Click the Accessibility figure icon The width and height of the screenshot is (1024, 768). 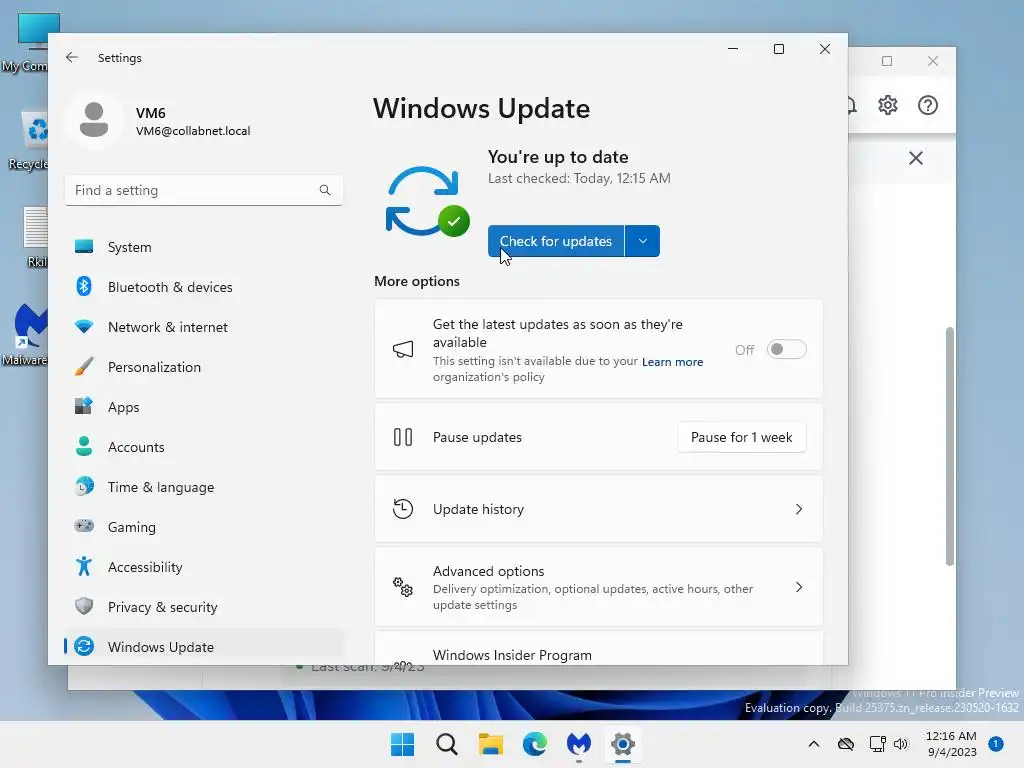[84, 566]
